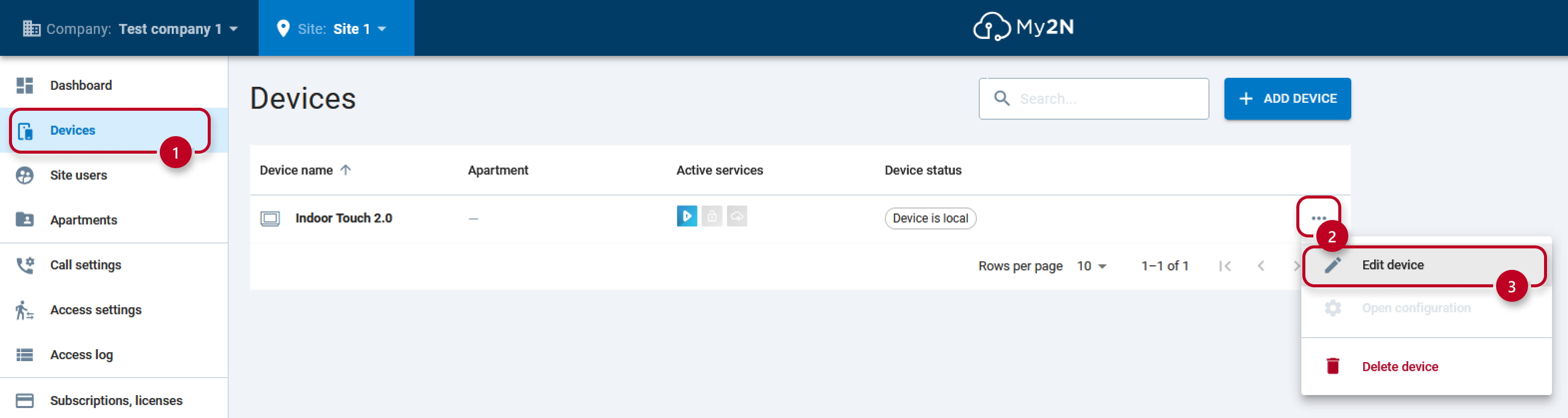Click the Subscriptions card icon

tap(24, 401)
